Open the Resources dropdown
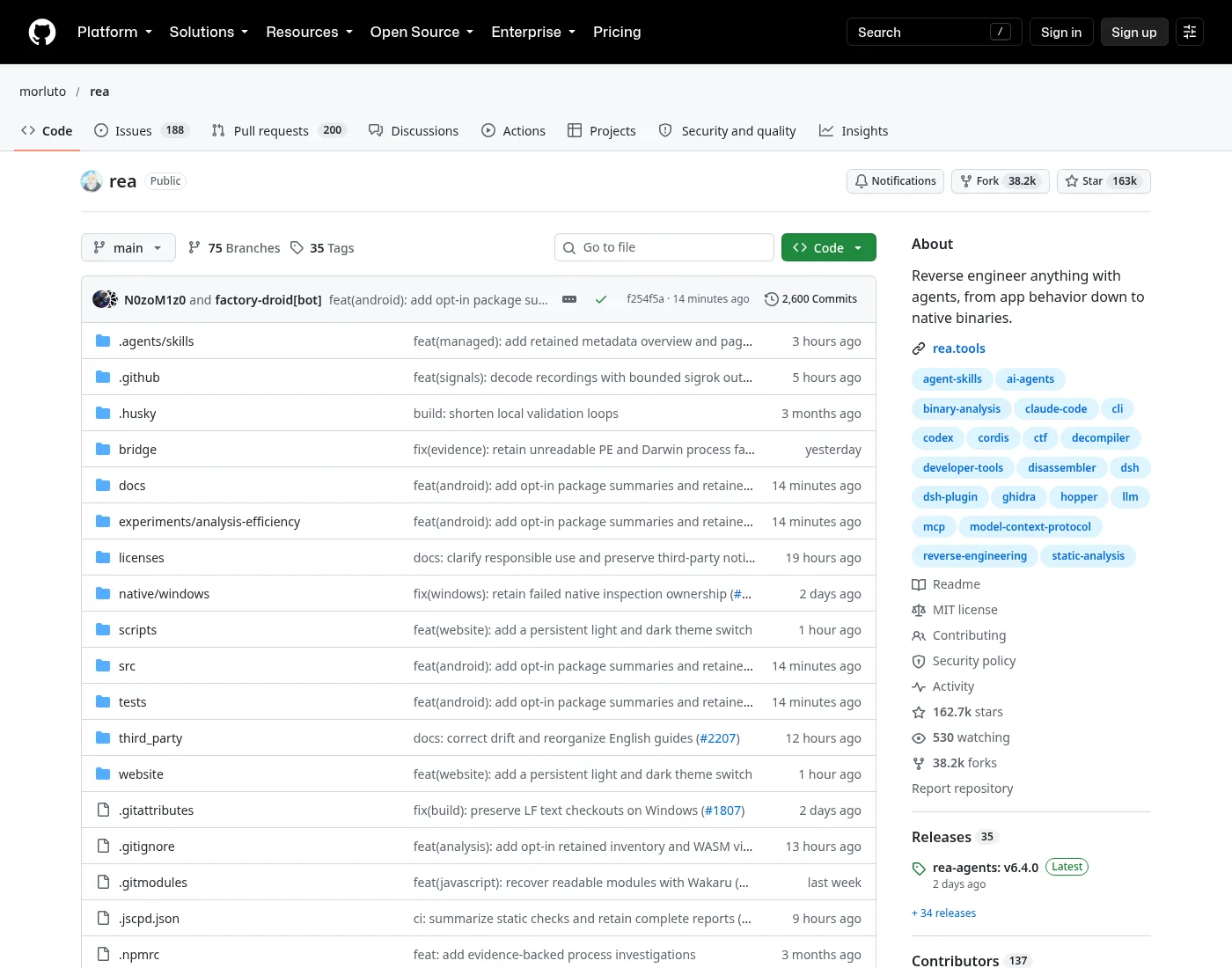Screen dimensions: 1232x968 pos(309,32)
